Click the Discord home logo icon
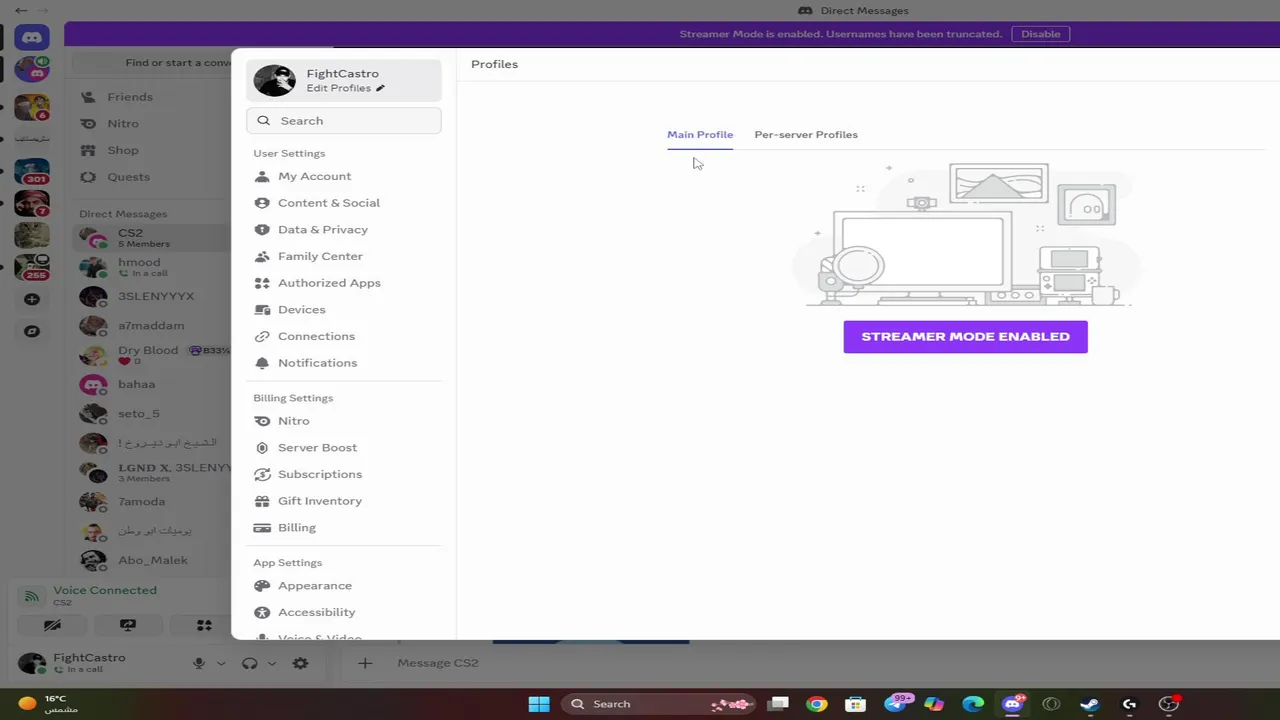Screen dimensions: 1280x720 pos(32,38)
